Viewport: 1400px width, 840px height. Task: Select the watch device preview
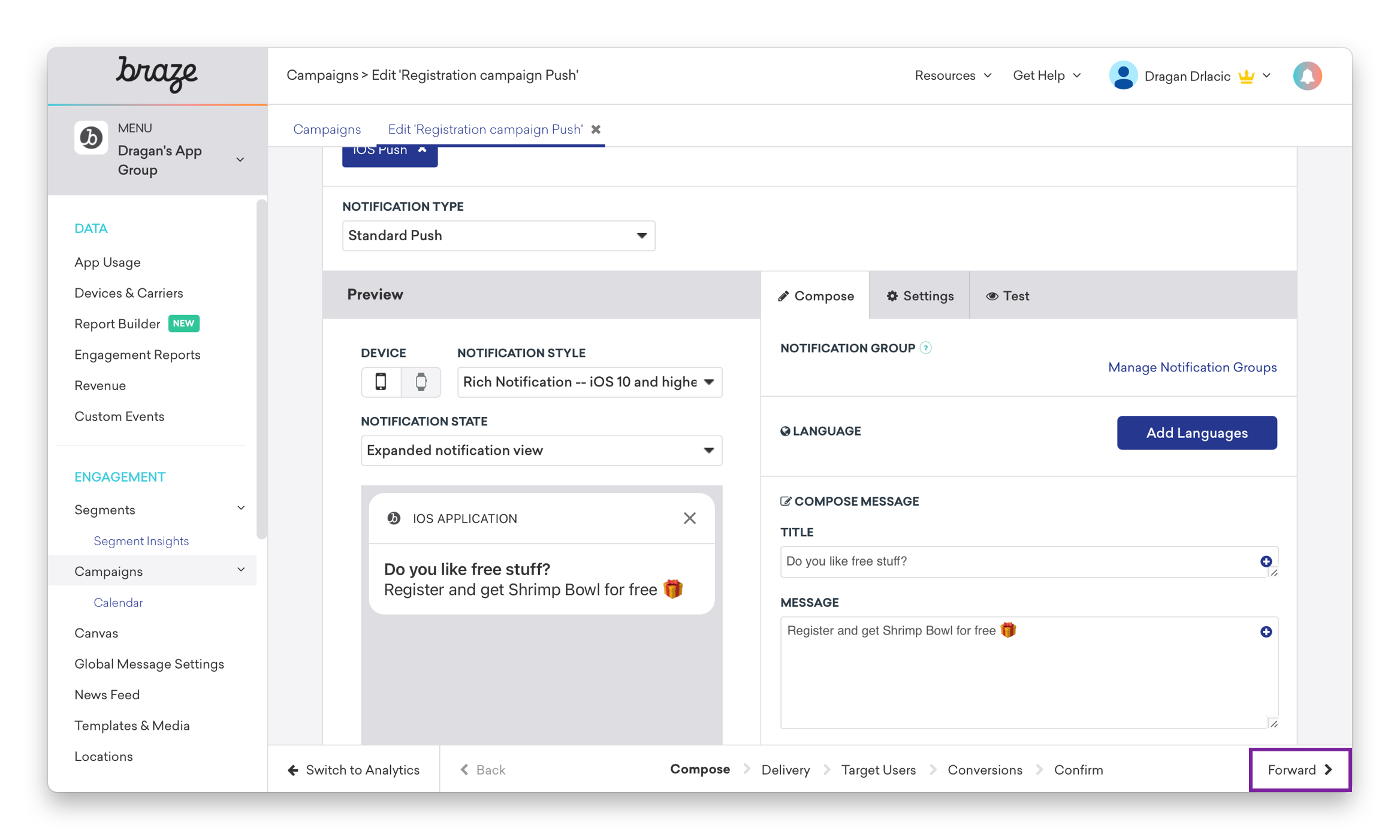point(421,382)
